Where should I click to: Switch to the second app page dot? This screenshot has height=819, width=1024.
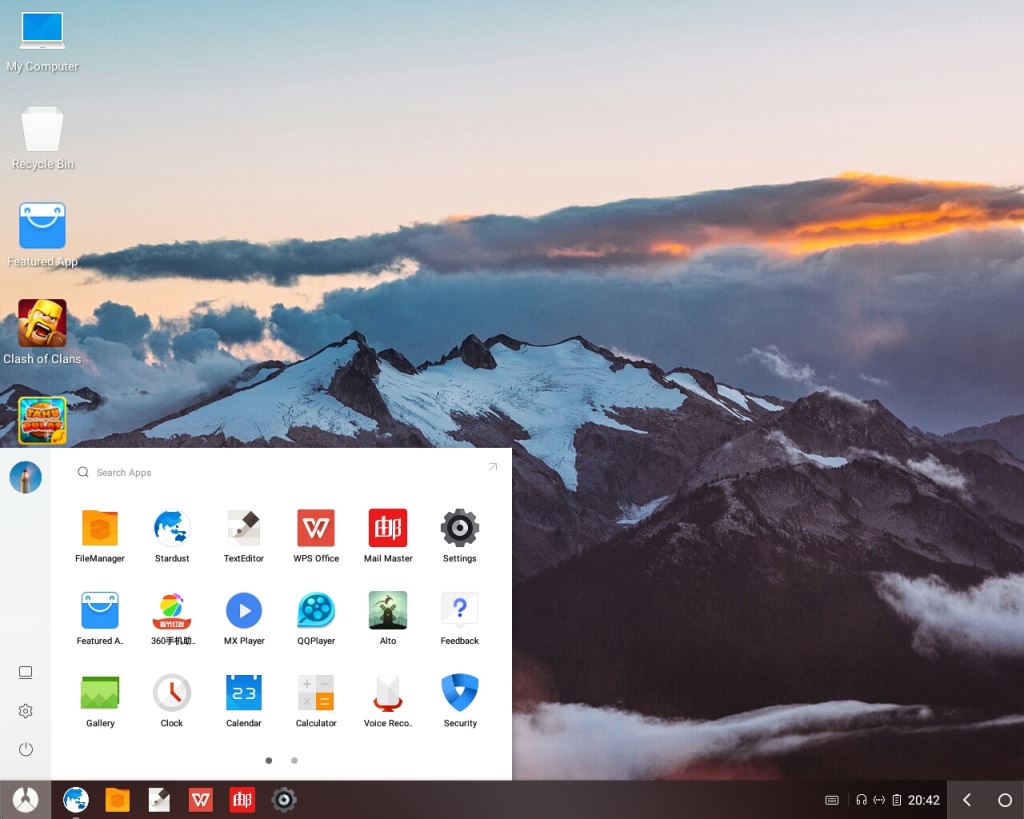click(295, 760)
